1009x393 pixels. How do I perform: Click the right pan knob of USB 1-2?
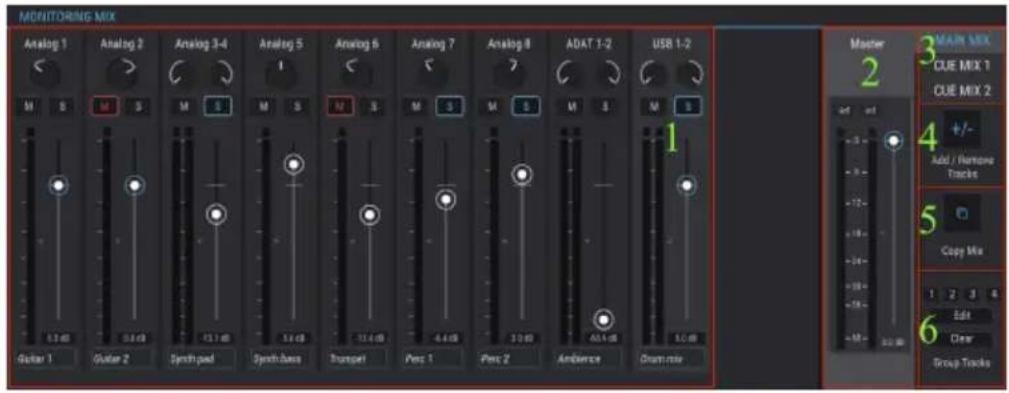pyautogui.click(x=689, y=75)
